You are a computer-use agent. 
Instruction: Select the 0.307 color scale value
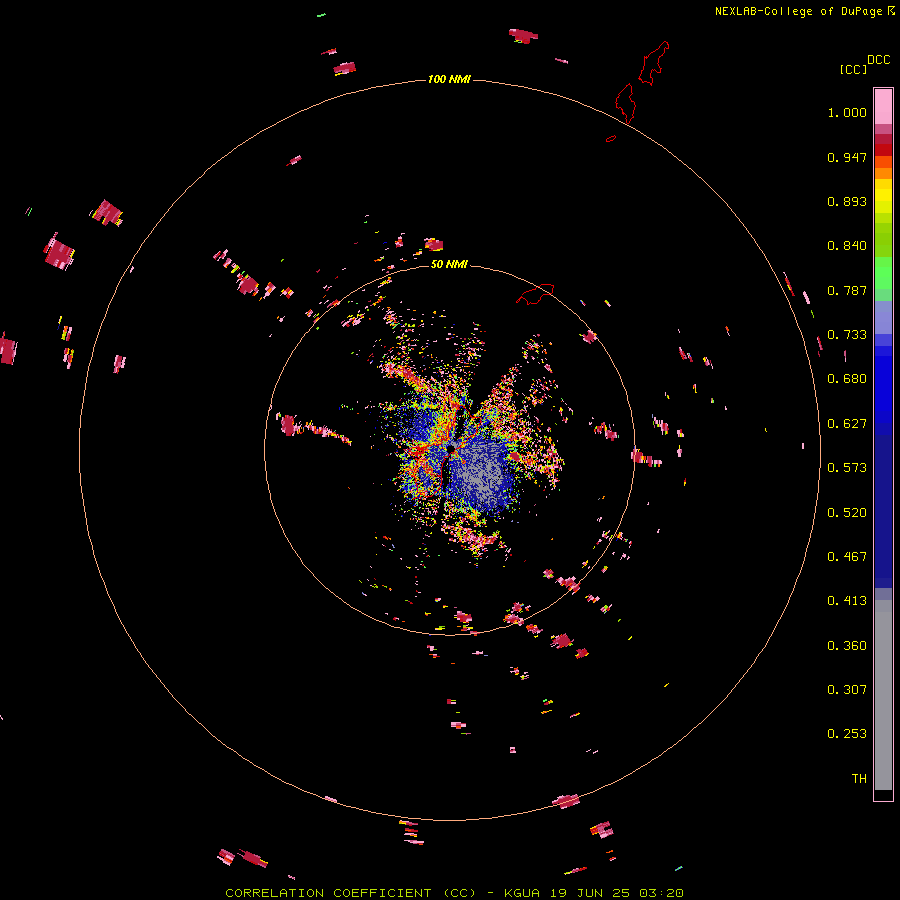tap(847, 690)
